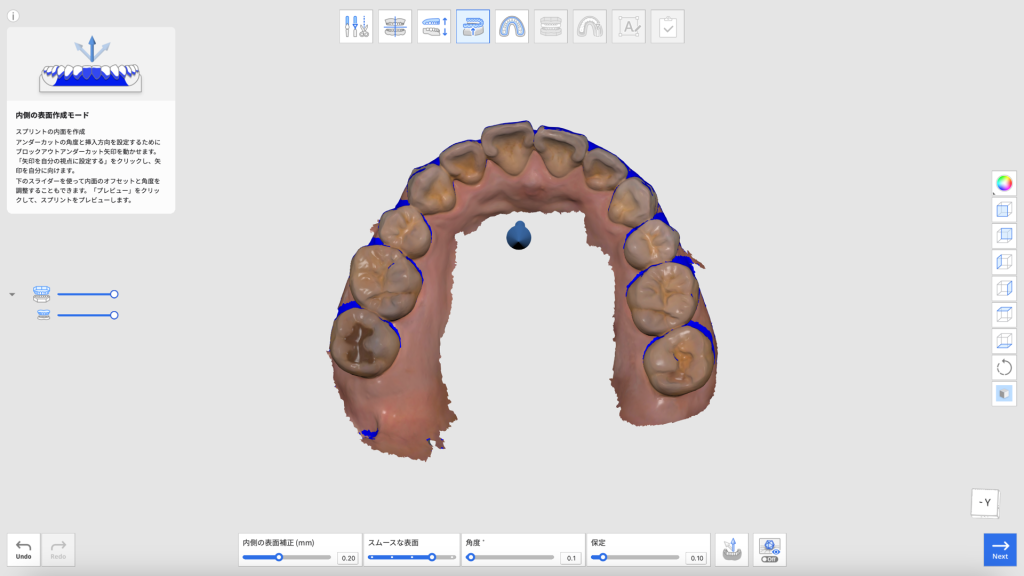
Task: Toggle the undercut visualization button near the sliders
Action: coord(731,549)
